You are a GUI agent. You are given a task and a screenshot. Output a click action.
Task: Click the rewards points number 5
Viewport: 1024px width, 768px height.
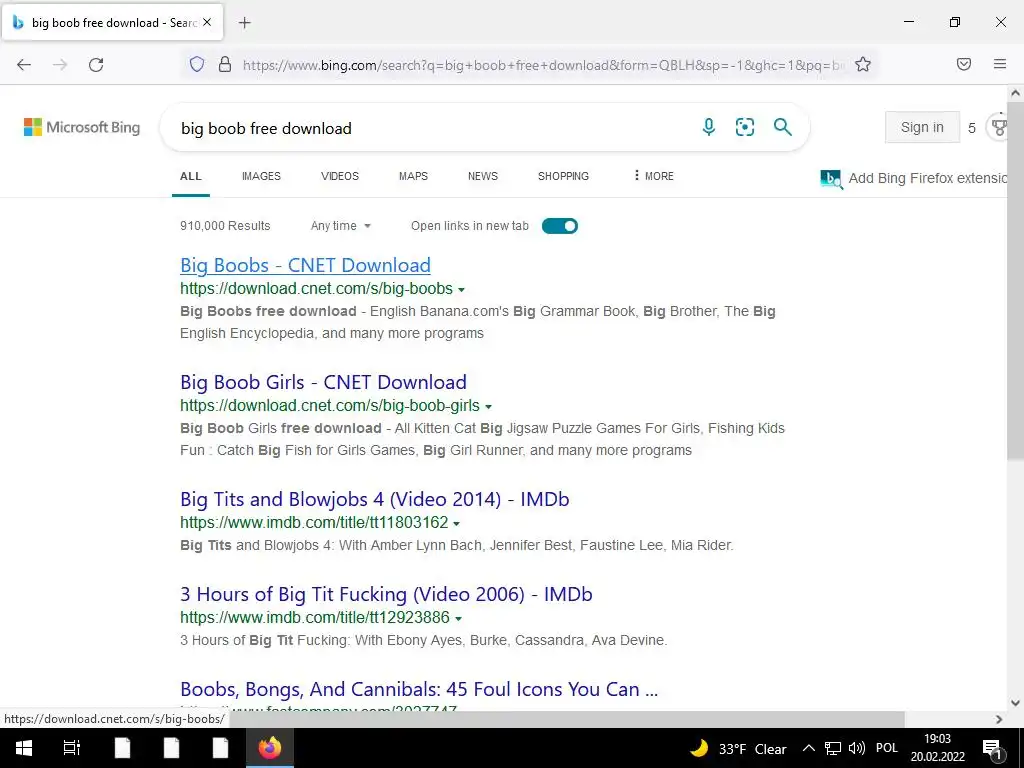tap(972, 128)
